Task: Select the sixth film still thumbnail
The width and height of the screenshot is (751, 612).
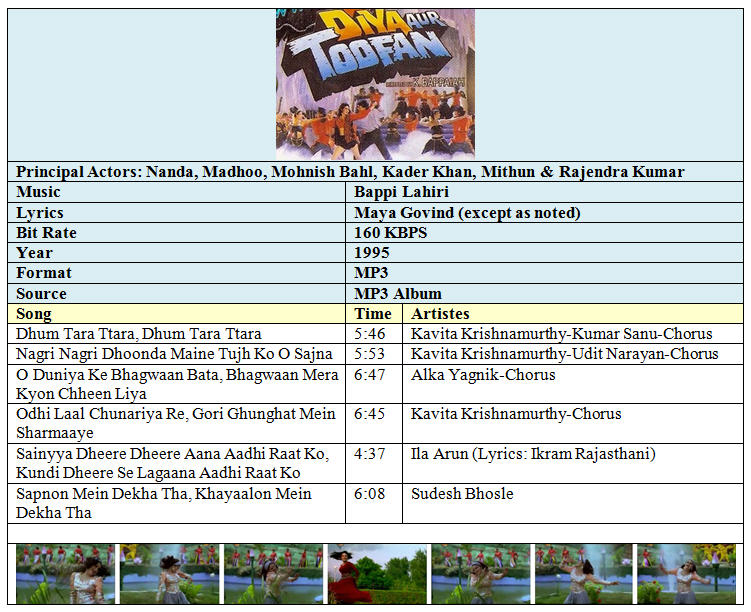Action: tap(584, 574)
